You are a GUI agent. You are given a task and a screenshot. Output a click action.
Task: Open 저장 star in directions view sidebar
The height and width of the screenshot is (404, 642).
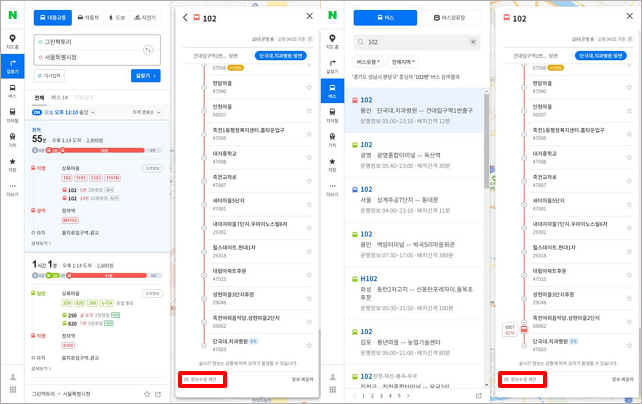tap(12, 165)
